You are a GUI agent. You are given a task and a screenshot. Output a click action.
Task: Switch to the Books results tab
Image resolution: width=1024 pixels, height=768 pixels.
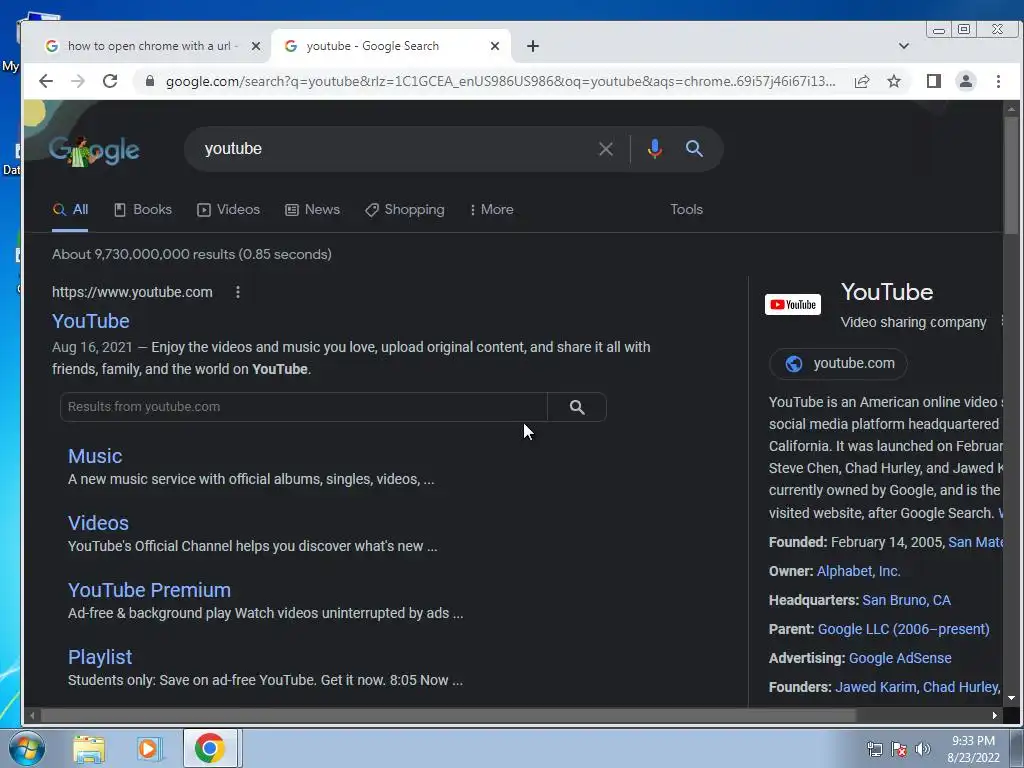pos(142,210)
